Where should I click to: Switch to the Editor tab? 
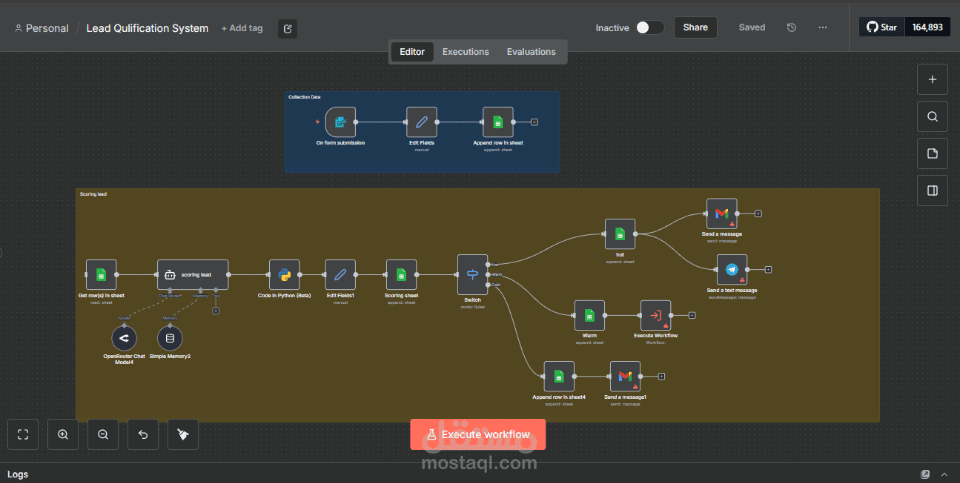point(412,52)
